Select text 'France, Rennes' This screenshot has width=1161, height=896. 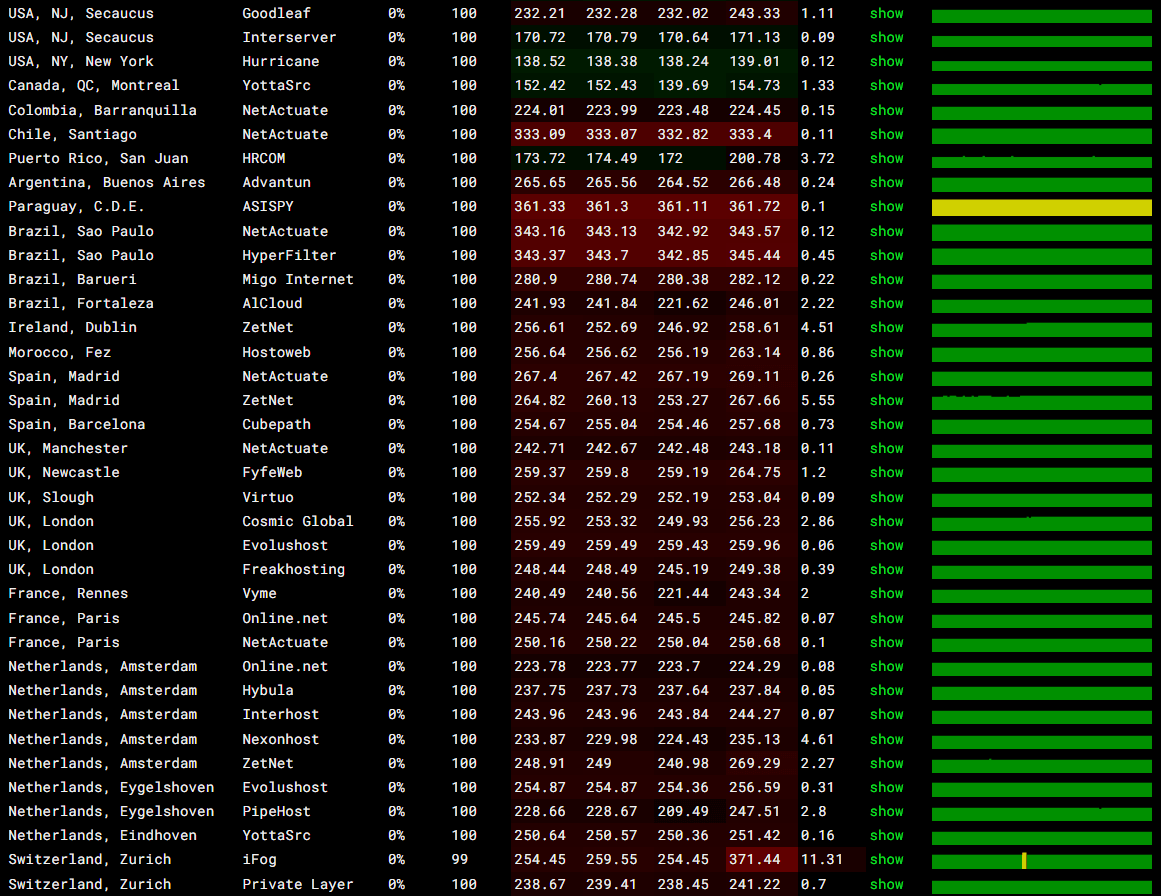tap(68, 593)
